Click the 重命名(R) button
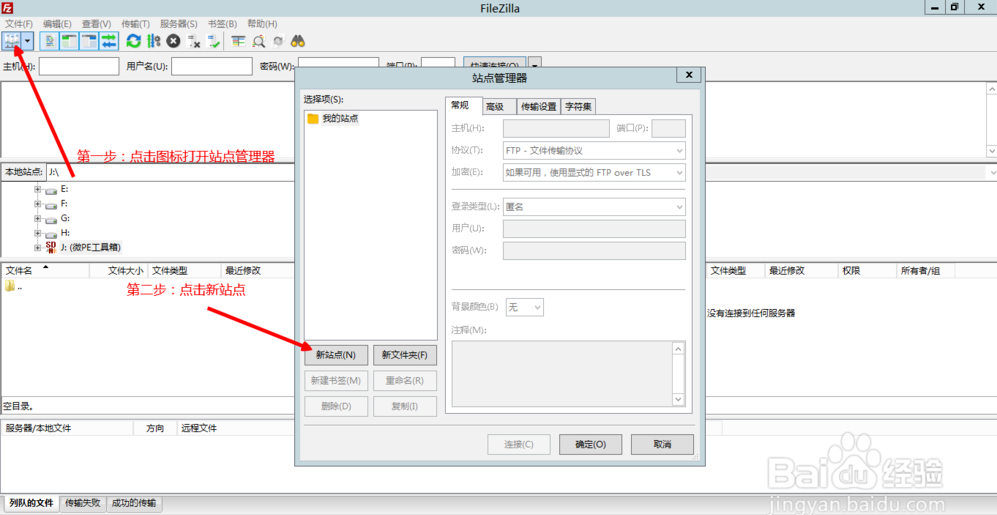 pos(405,380)
